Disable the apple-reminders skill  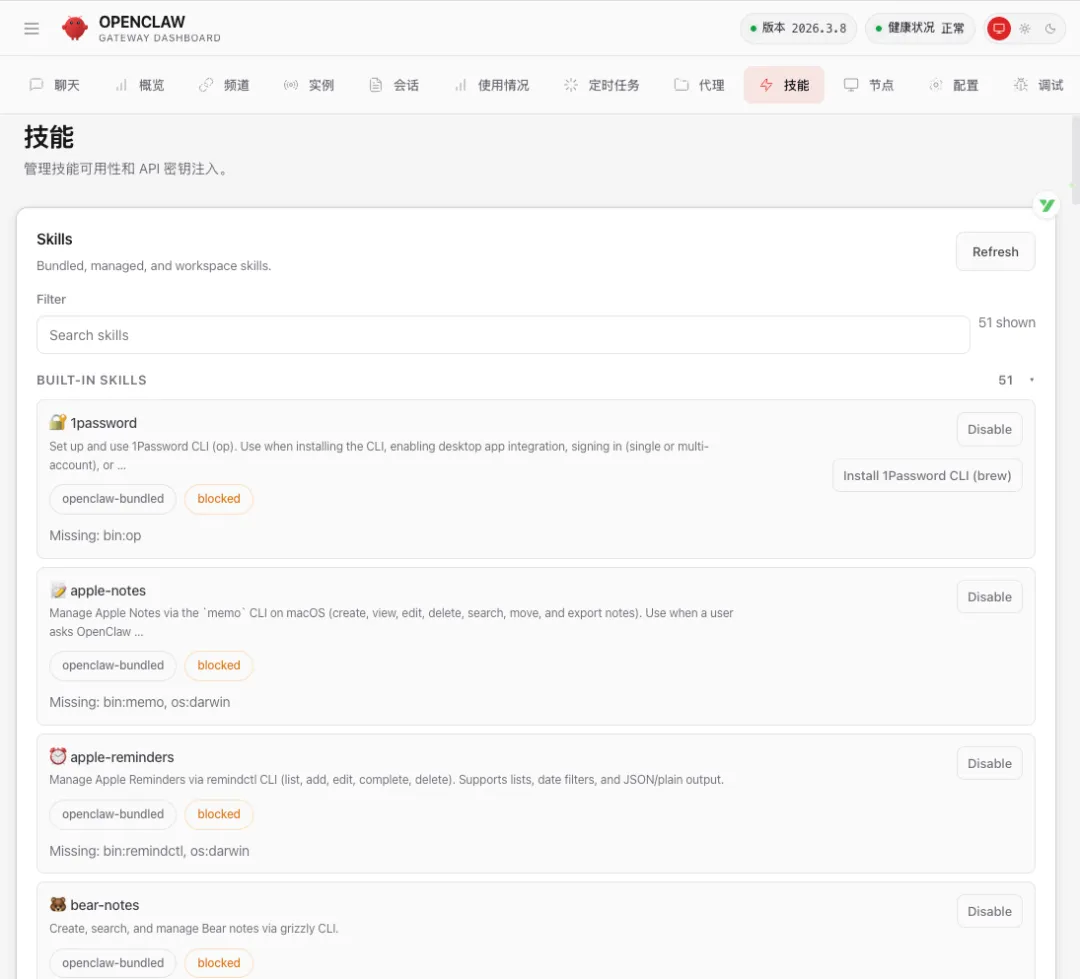click(x=989, y=763)
